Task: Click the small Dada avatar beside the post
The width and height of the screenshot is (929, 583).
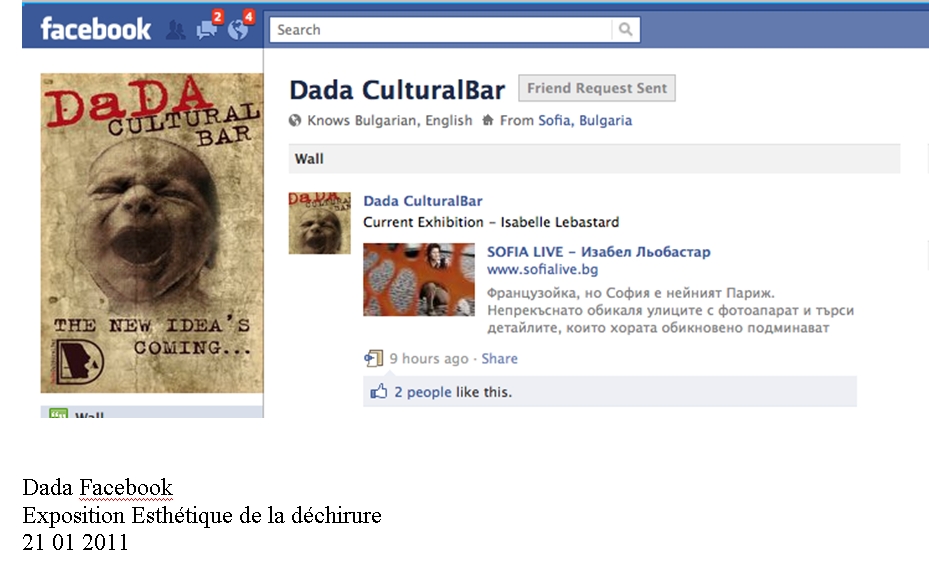Action: [319, 223]
